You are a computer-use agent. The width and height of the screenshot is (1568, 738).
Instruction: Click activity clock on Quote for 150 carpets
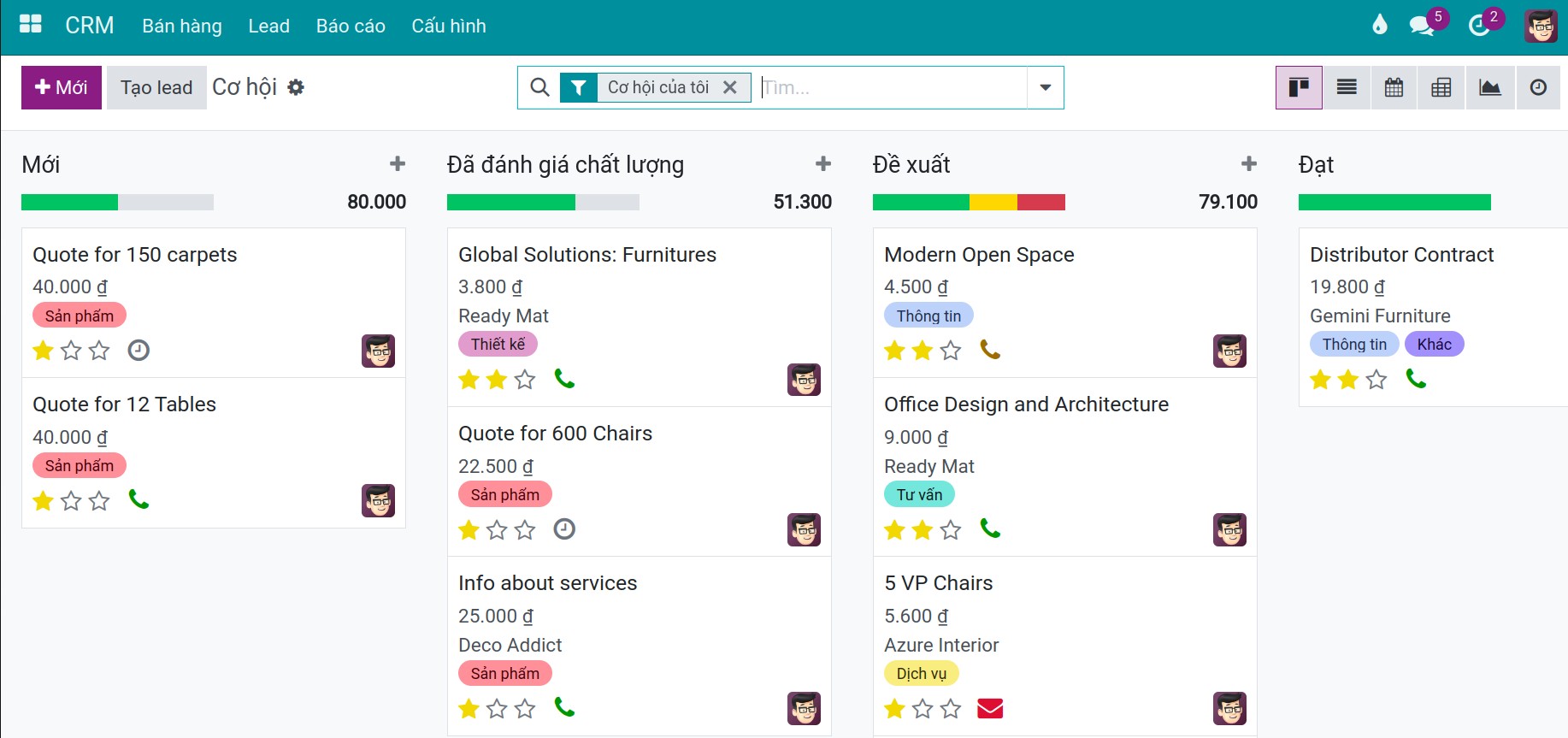point(139,350)
